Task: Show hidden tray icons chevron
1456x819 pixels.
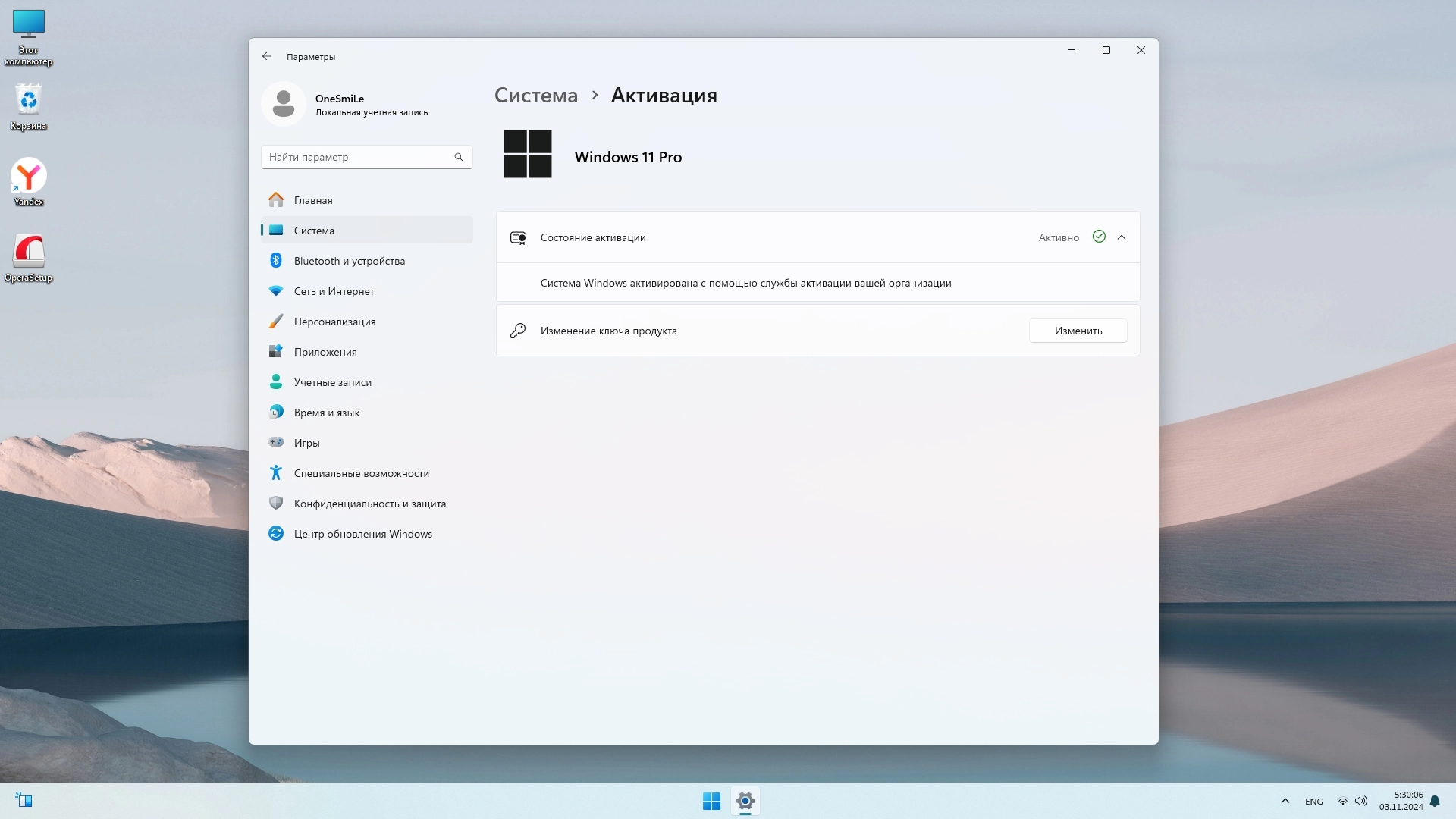Action: 1285,801
